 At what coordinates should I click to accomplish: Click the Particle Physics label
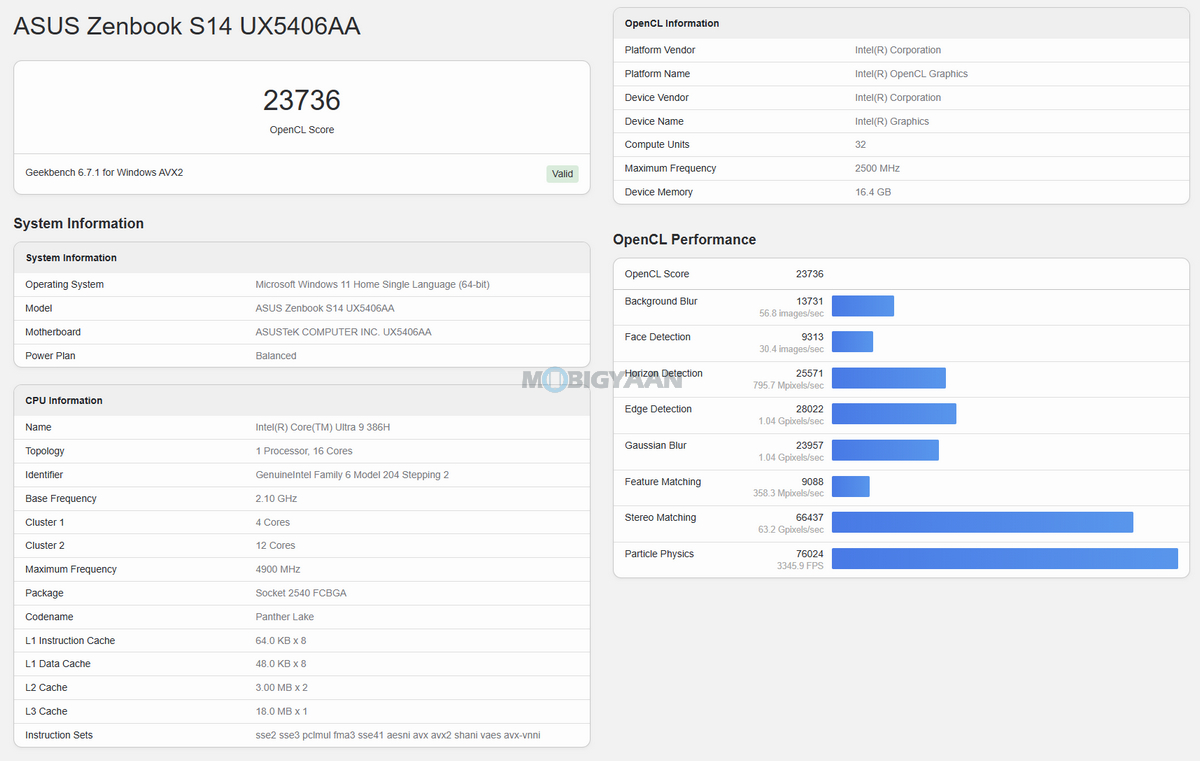coord(659,554)
